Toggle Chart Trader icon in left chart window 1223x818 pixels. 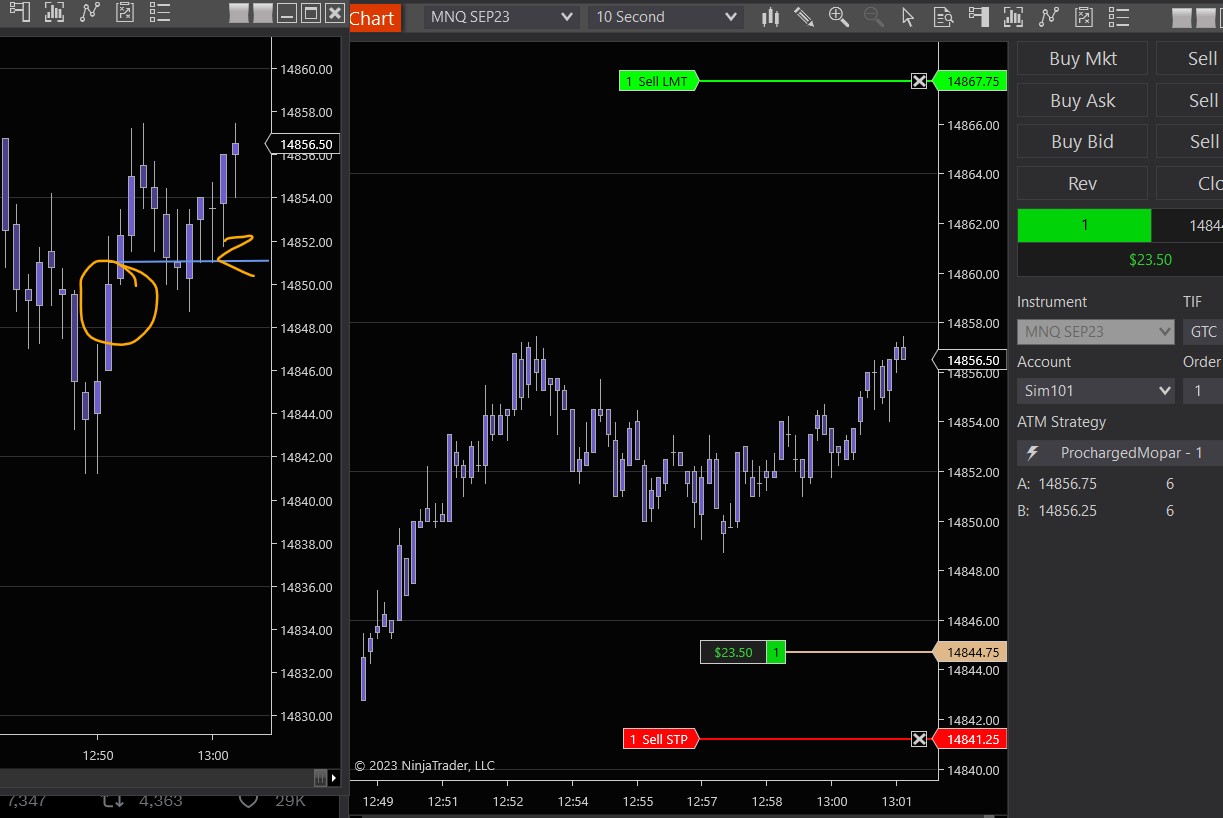pos(19,13)
